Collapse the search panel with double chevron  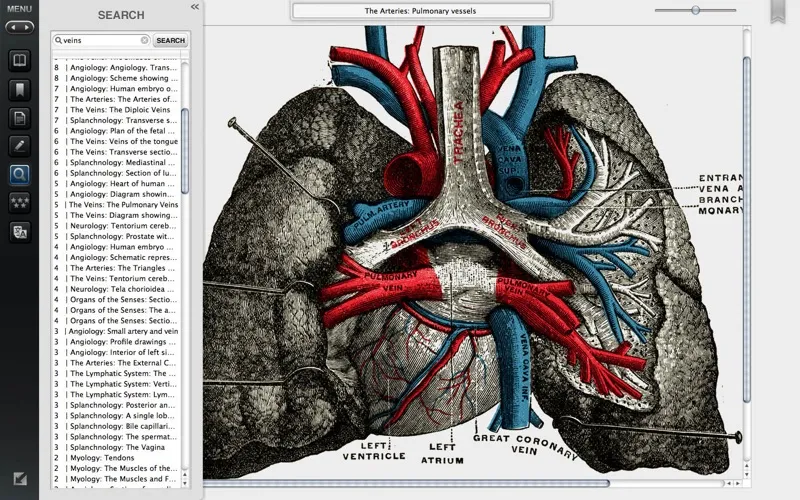(195, 7)
